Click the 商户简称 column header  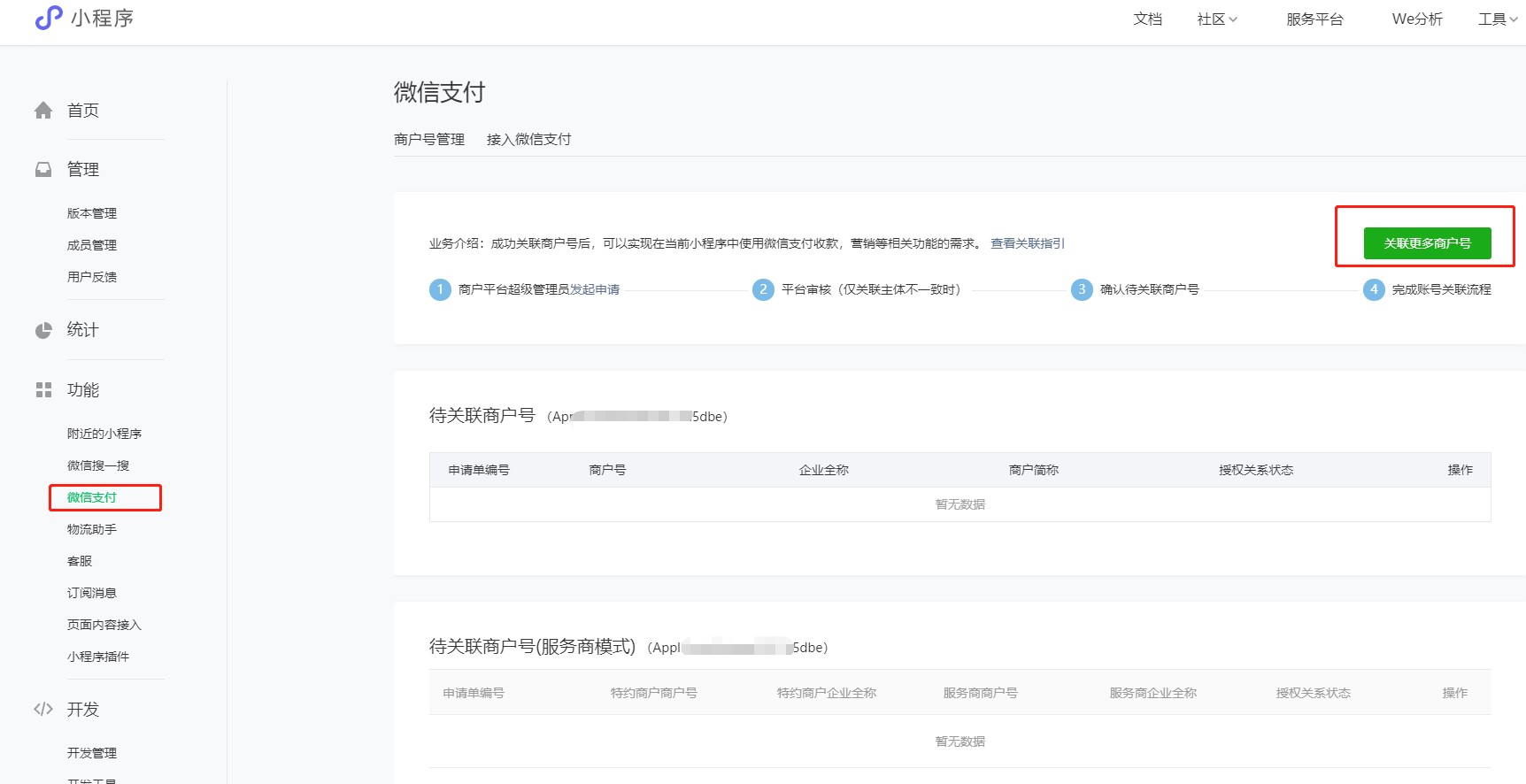pos(1034,470)
